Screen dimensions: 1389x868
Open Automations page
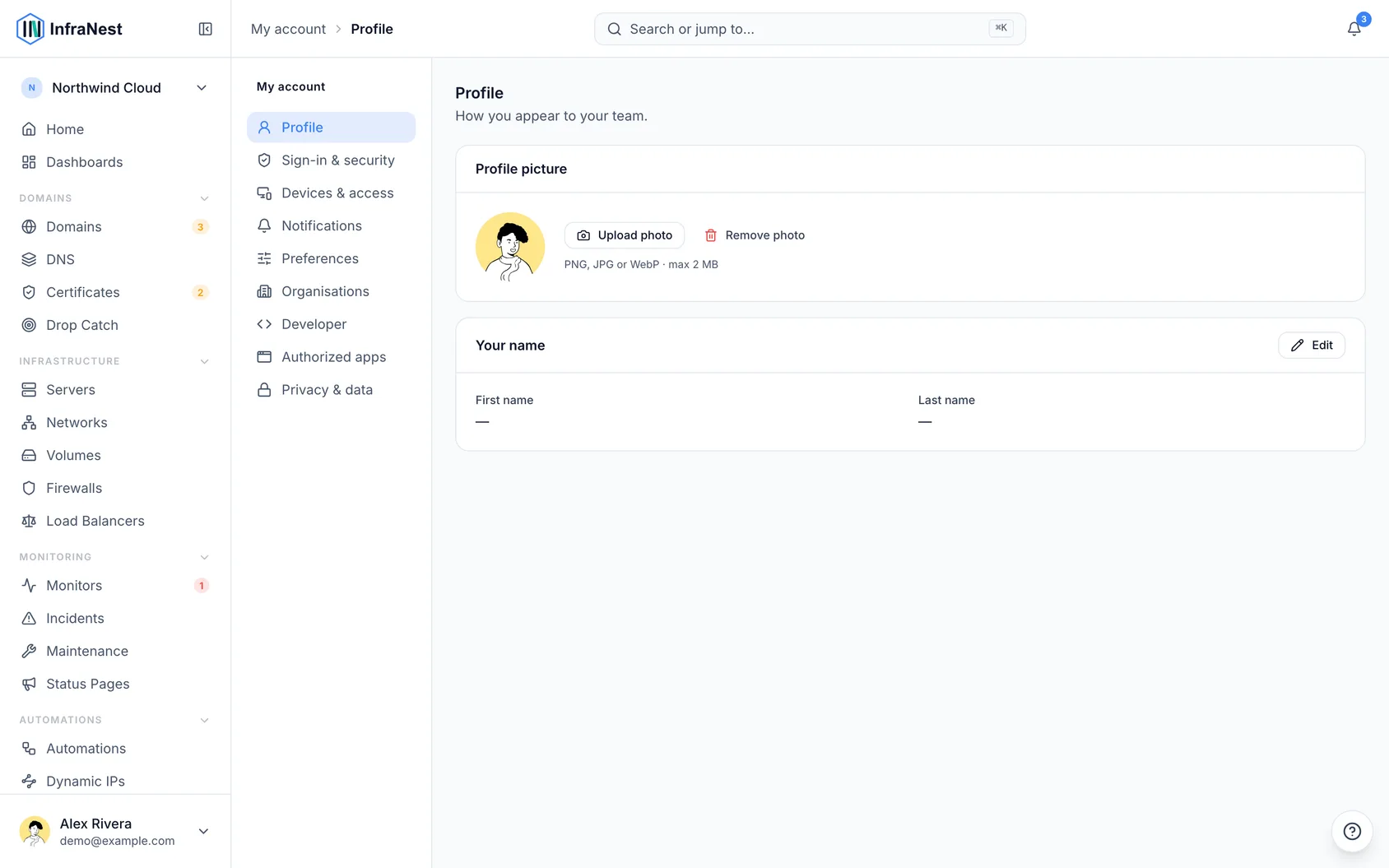115,749
